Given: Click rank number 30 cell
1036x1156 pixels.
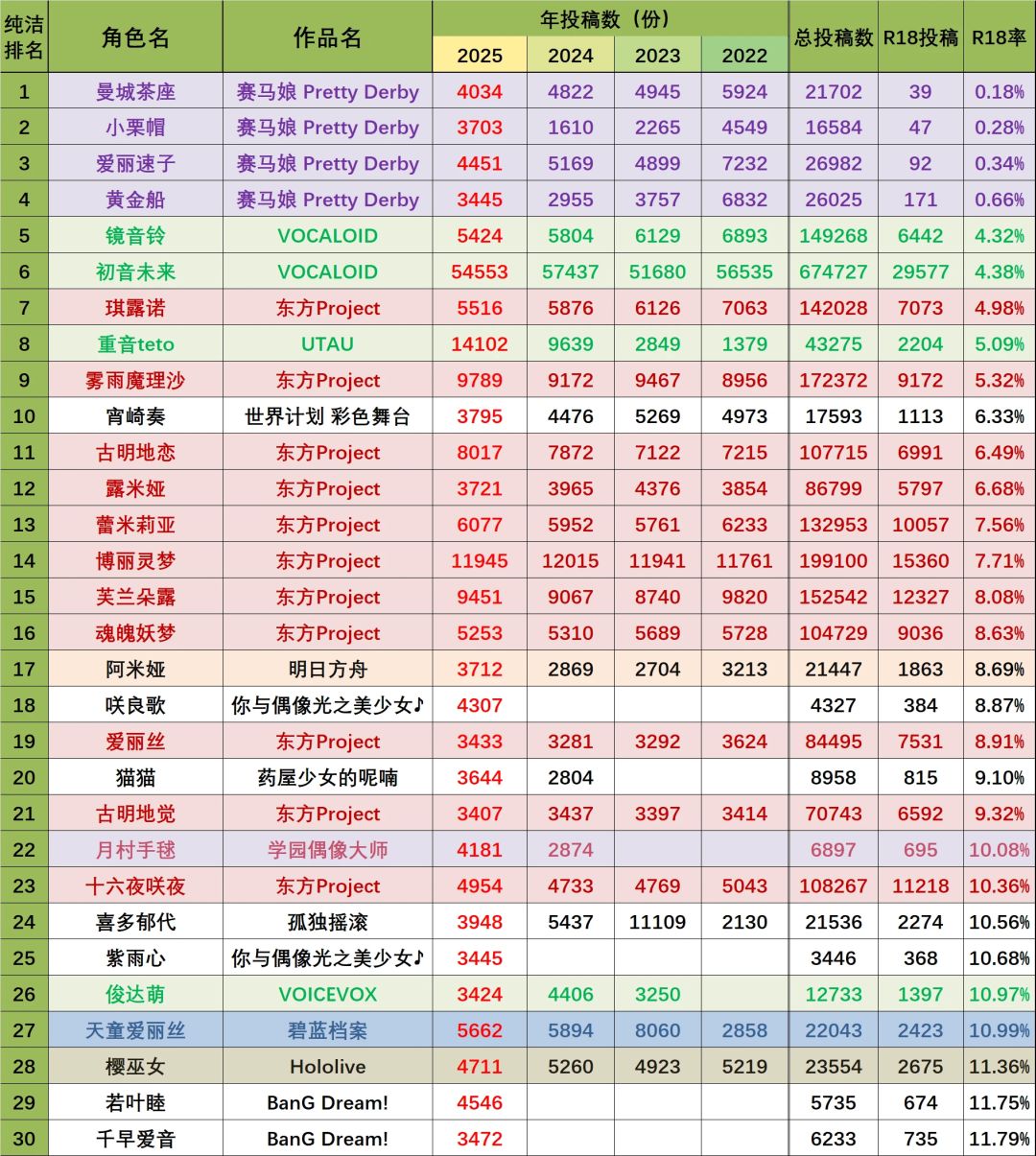Looking at the screenshot, I should pos(24,1140).
